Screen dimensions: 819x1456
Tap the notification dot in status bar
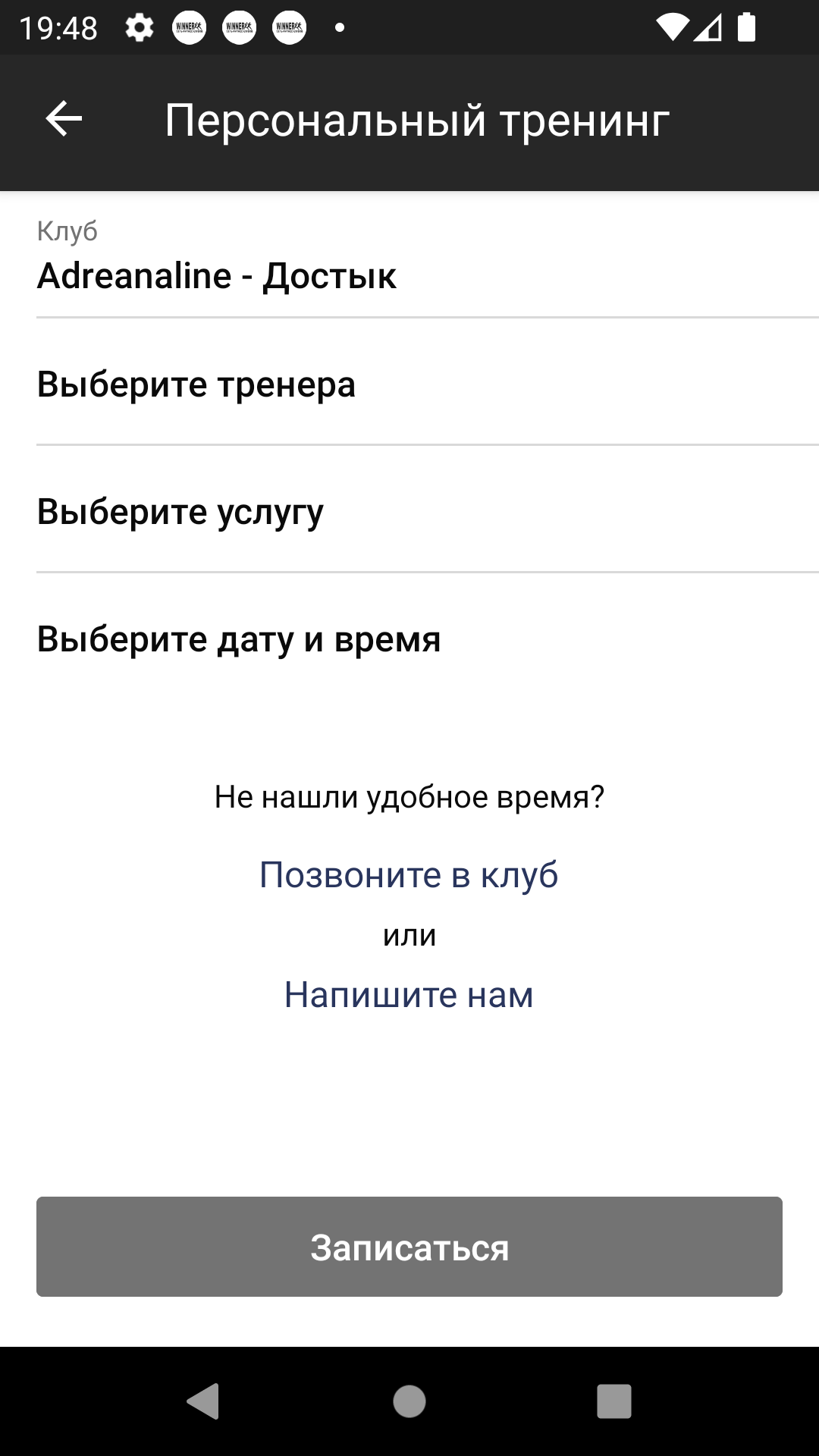340,28
